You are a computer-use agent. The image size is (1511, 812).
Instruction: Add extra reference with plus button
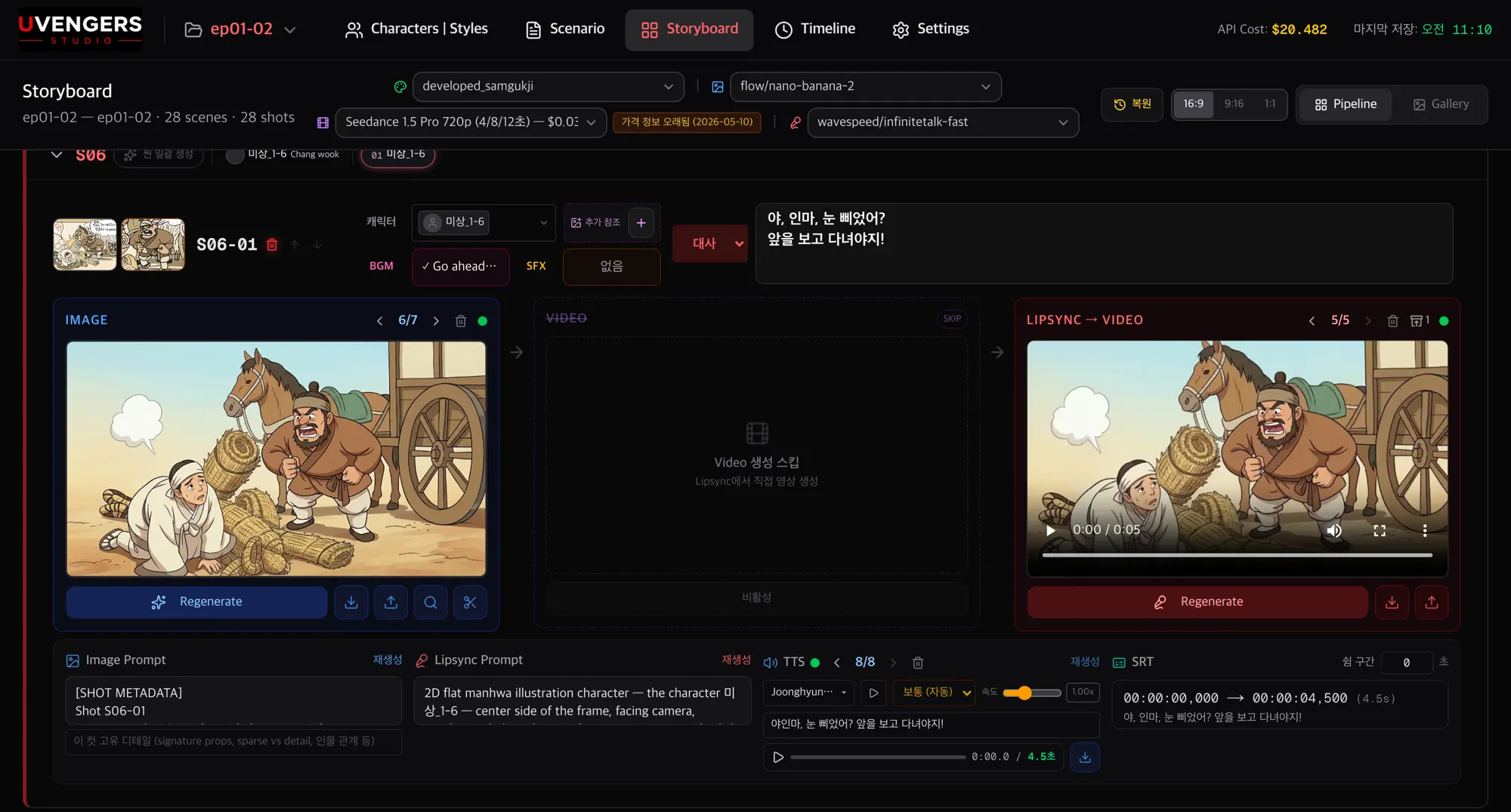[x=641, y=223]
